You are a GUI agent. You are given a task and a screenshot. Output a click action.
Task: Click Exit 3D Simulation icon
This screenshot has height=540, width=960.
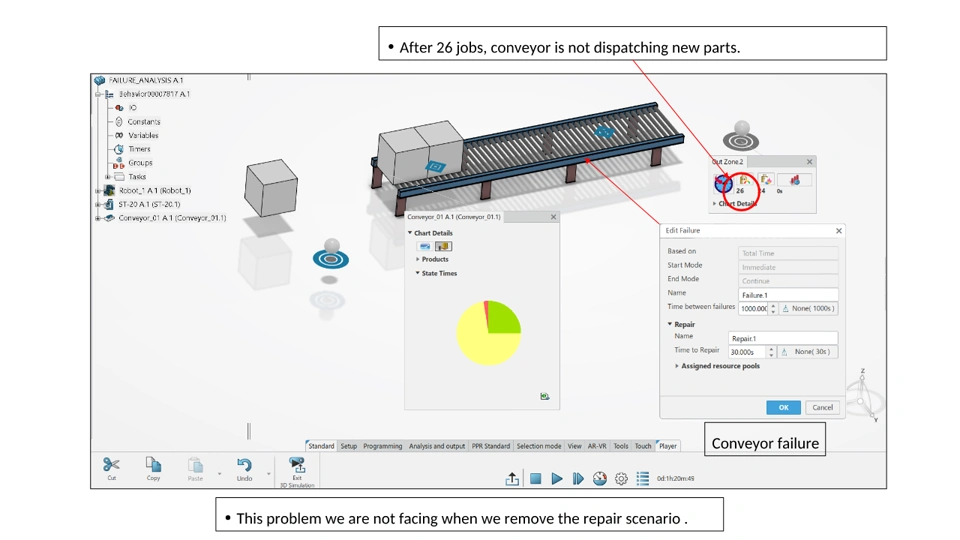click(297, 465)
